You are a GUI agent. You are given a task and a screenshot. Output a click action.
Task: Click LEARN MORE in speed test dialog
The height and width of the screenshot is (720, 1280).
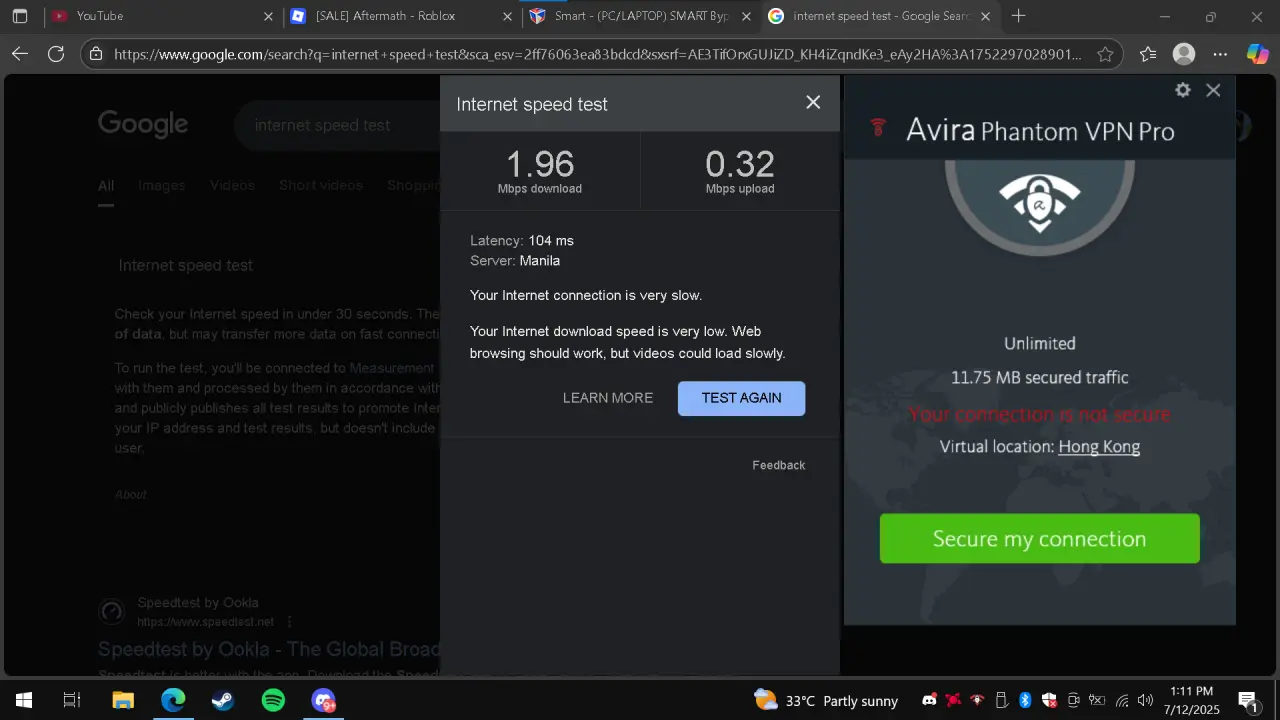(608, 398)
